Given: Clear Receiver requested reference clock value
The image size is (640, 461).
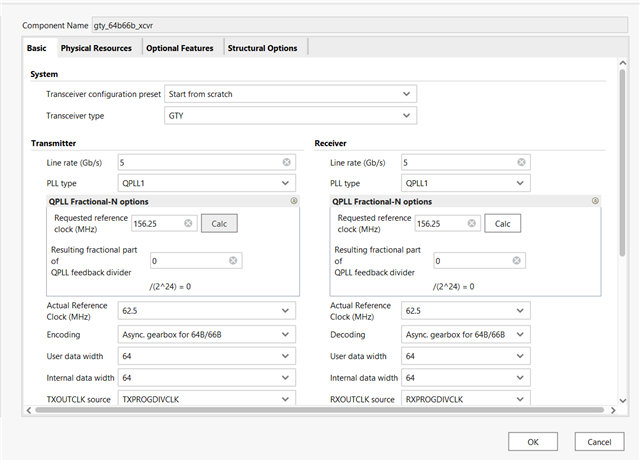Looking at the screenshot, I should coord(471,223).
